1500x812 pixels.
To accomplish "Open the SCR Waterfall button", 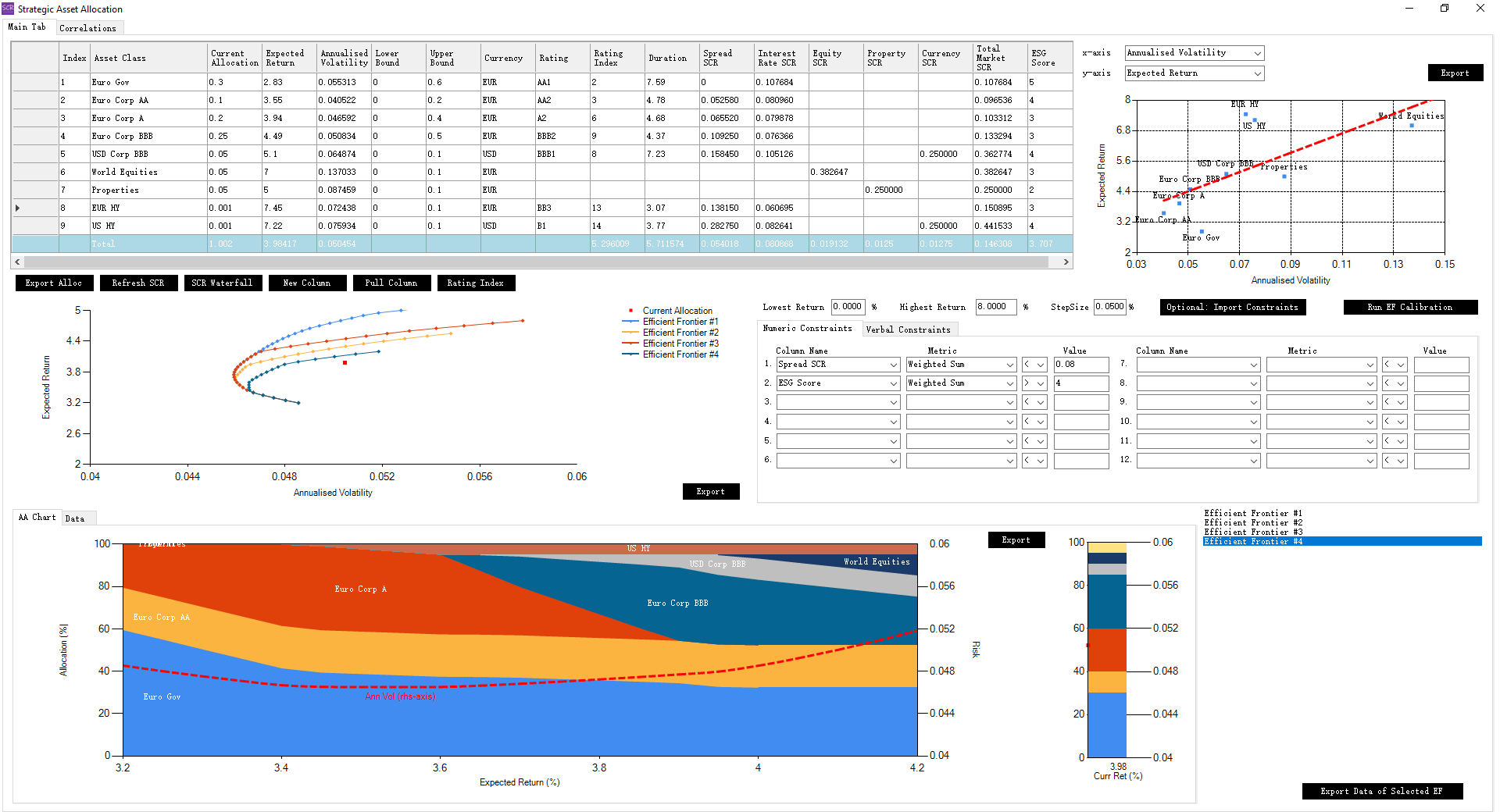I will 222,283.
